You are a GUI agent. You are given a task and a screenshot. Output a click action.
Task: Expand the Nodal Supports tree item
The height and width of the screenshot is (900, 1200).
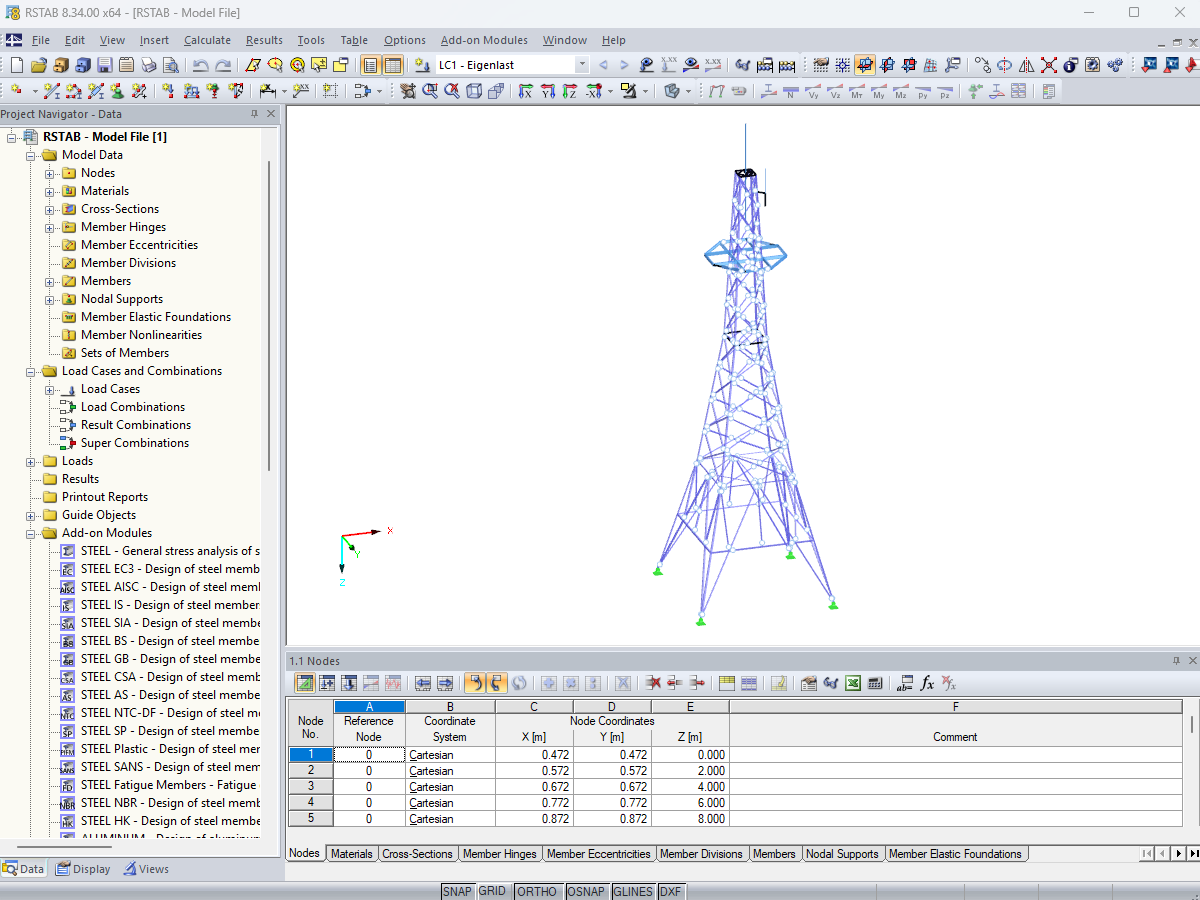[49, 299]
